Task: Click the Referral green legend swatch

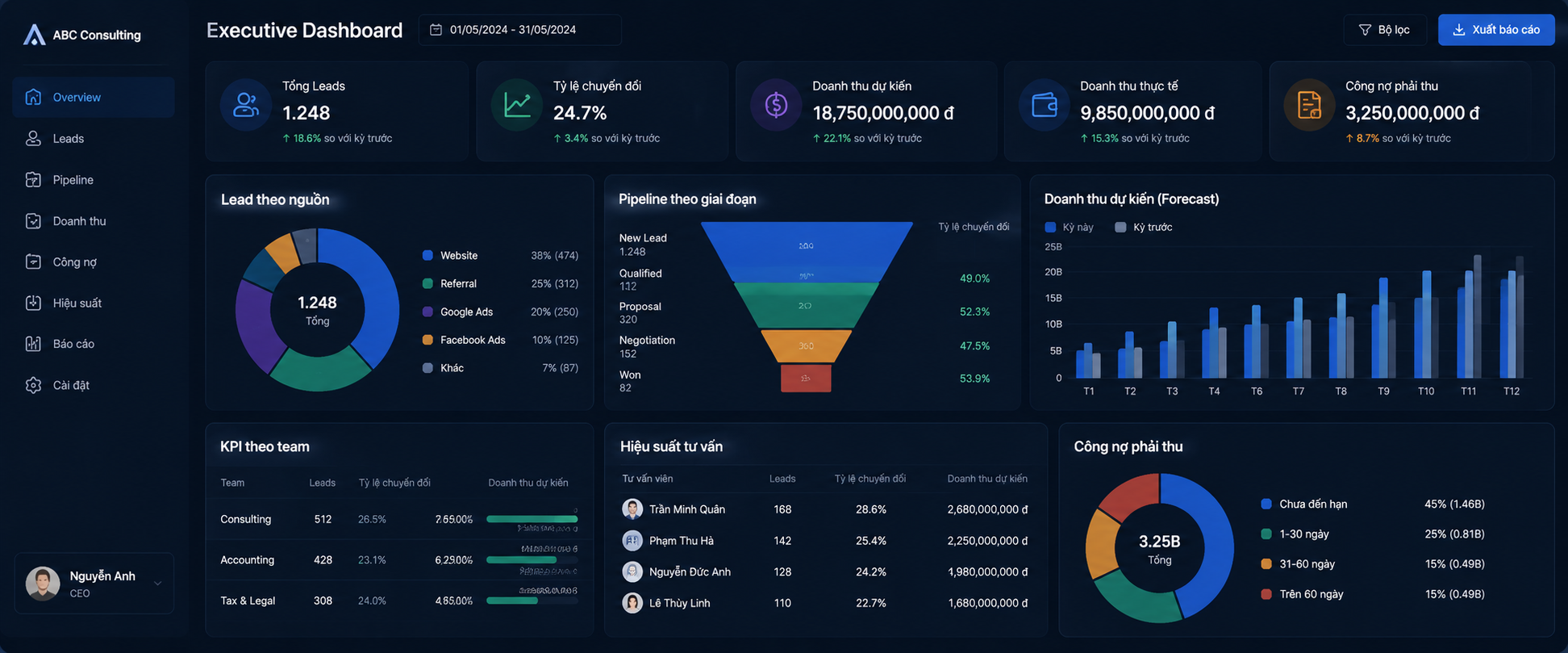Action: point(427,283)
